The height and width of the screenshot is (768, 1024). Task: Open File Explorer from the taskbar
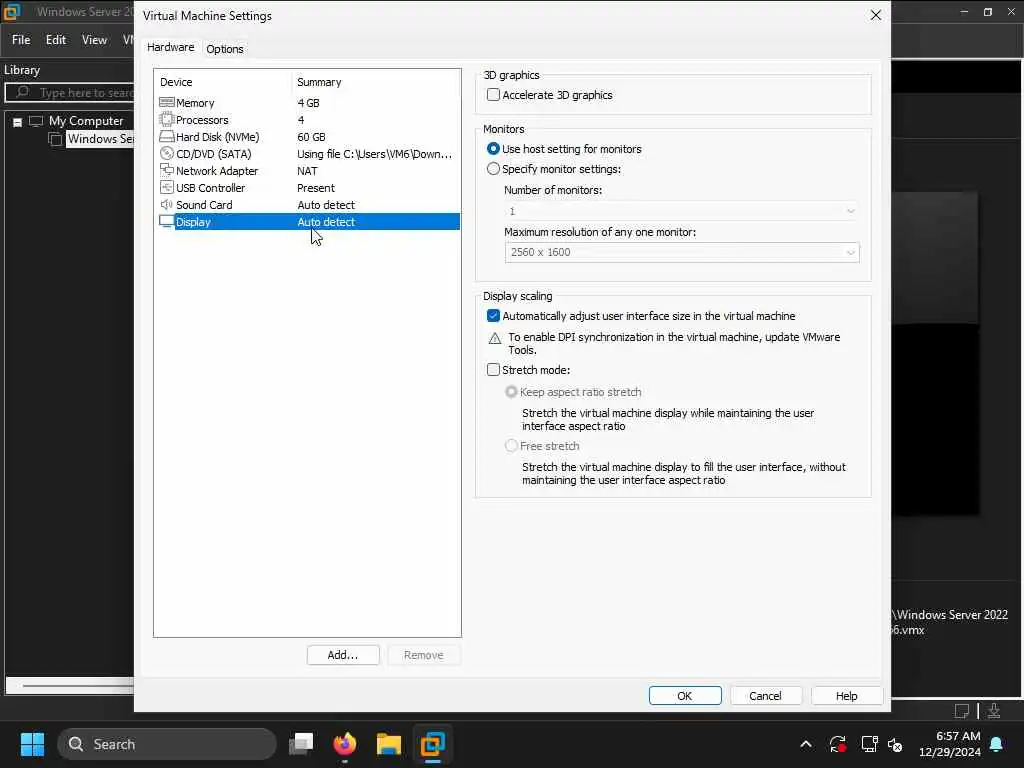pyautogui.click(x=389, y=744)
